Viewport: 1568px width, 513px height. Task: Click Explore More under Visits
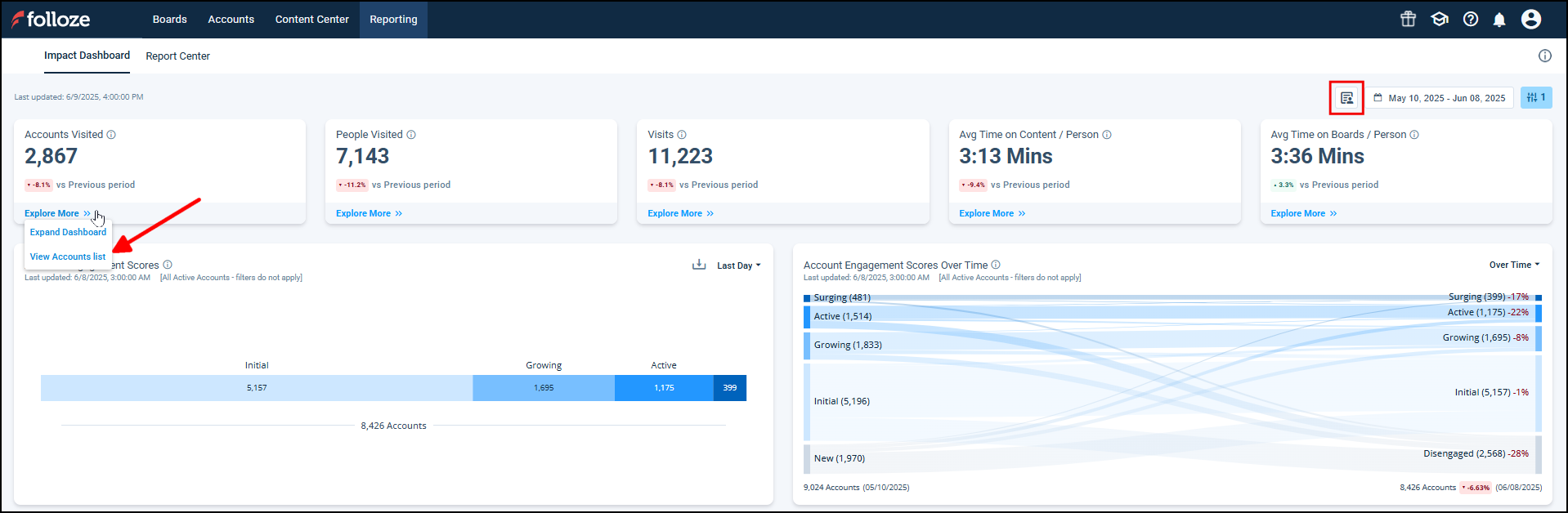(x=680, y=213)
